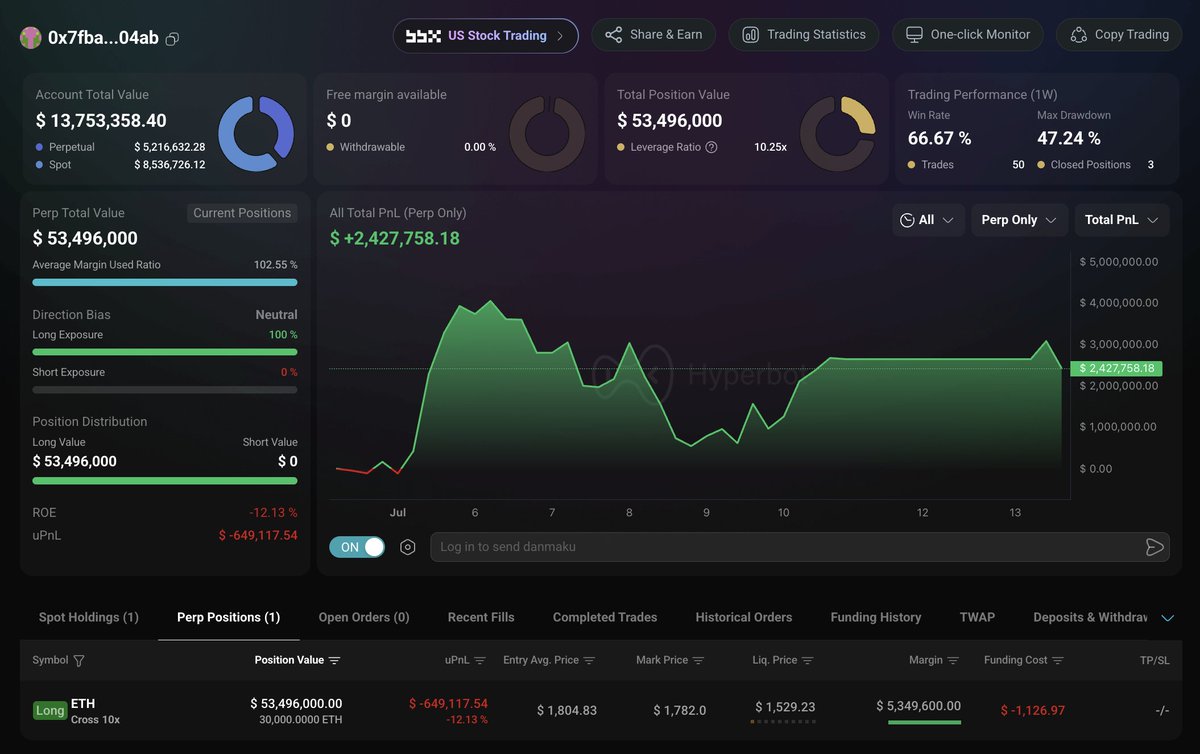Click entry price $1,804.83

click(x=567, y=710)
